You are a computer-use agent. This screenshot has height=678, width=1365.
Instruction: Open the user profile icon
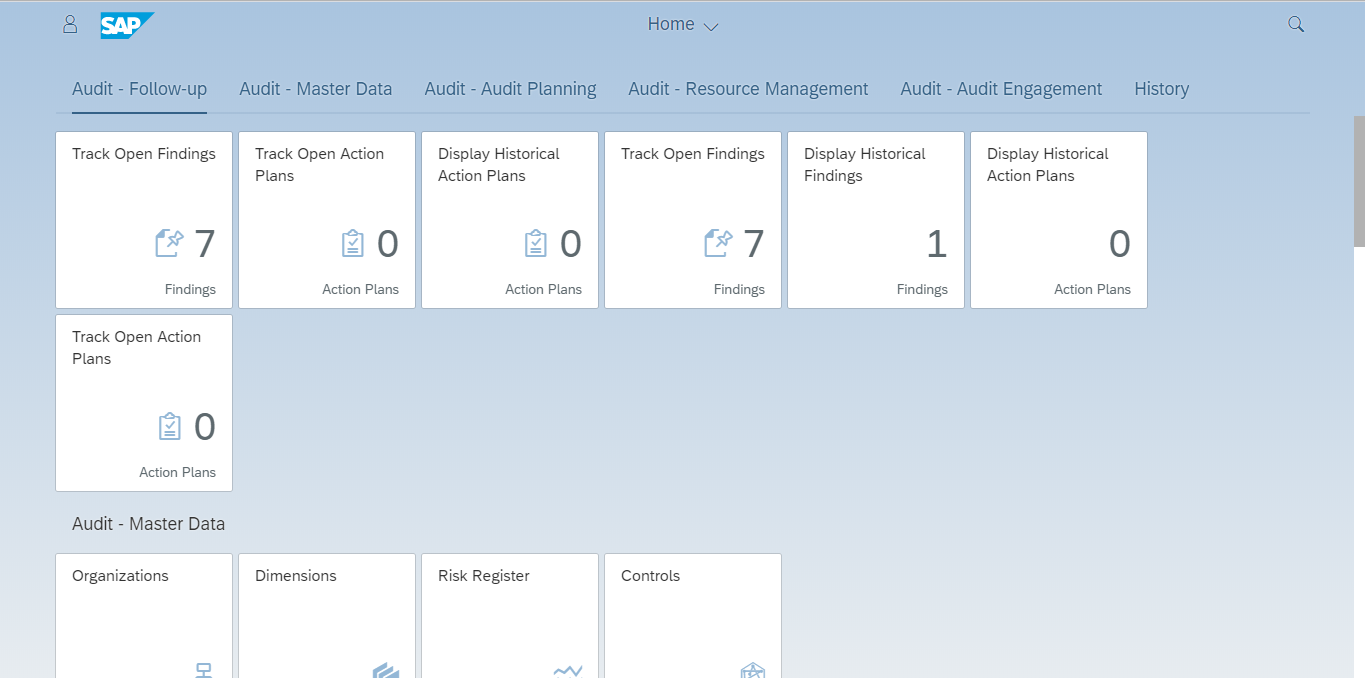pos(69,23)
